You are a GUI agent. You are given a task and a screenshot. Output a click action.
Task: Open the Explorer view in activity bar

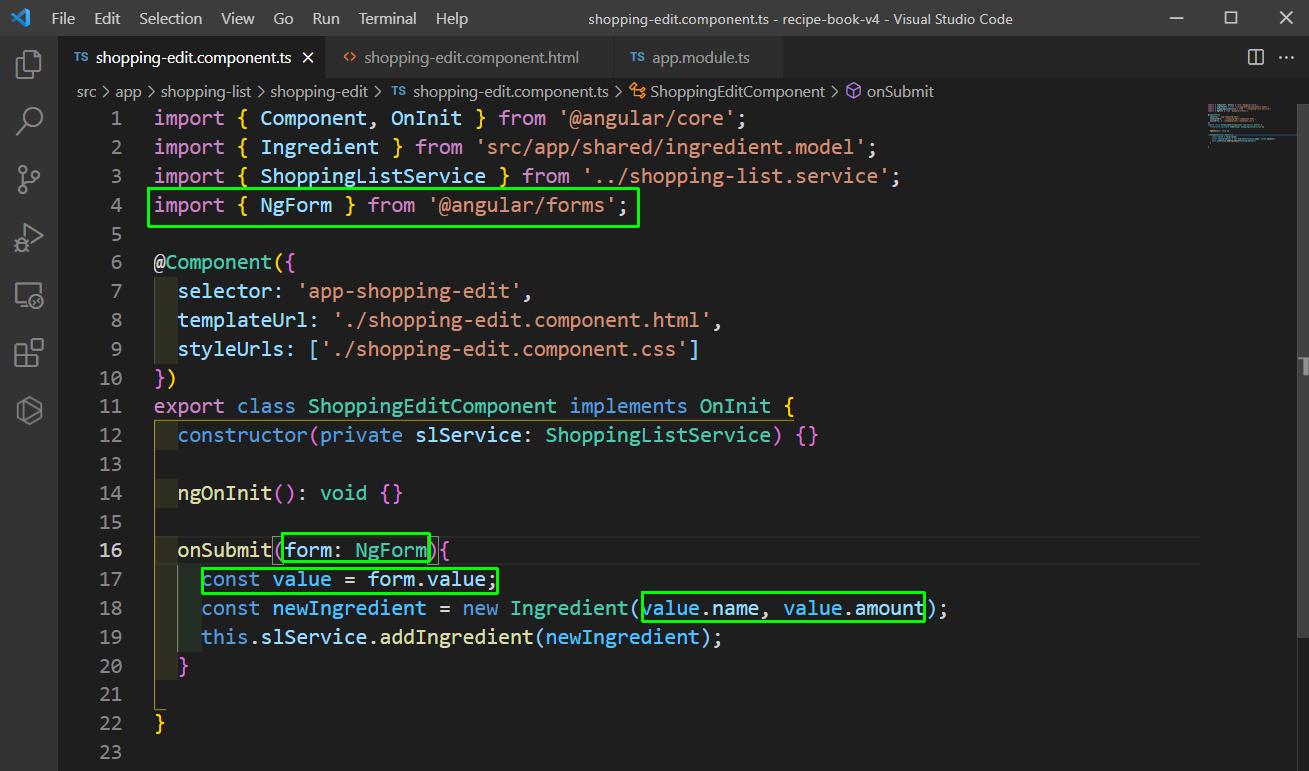29,65
